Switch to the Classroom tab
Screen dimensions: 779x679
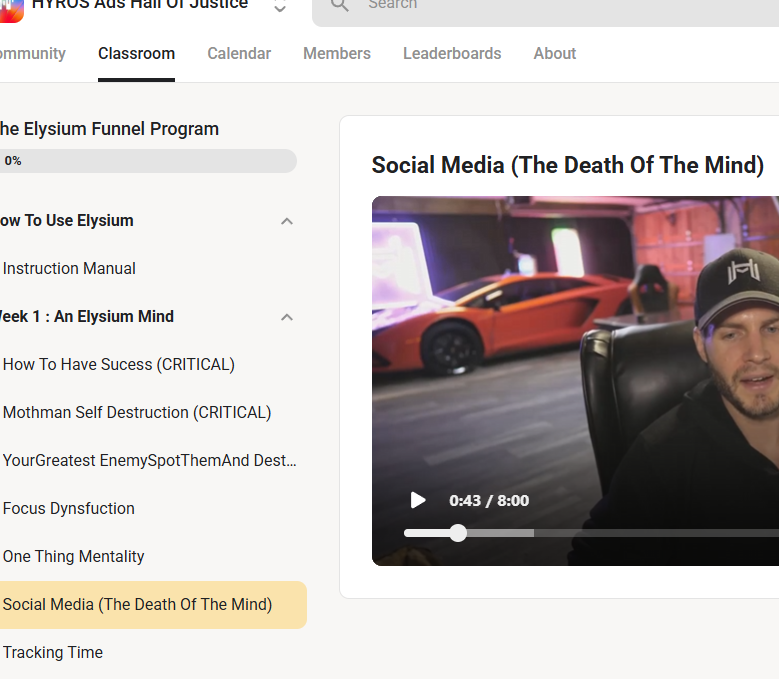coord(136,54)
